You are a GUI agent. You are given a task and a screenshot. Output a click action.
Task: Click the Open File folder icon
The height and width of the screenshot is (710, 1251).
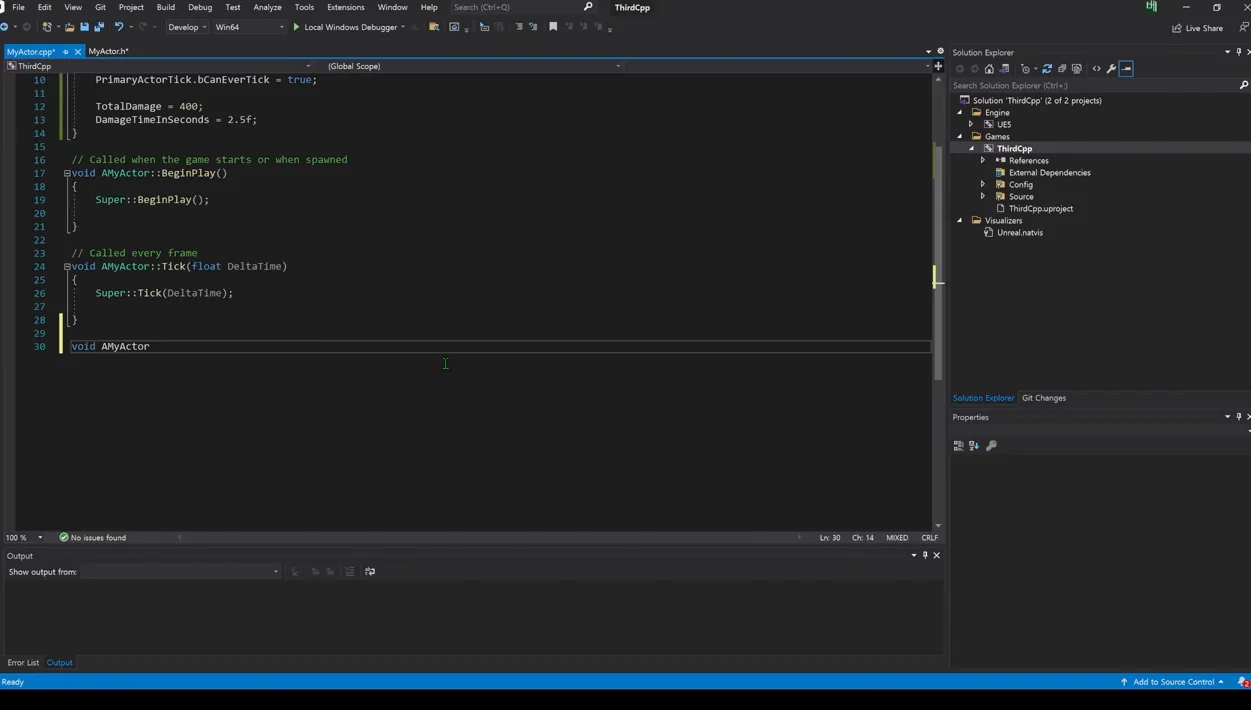(69, 27)
